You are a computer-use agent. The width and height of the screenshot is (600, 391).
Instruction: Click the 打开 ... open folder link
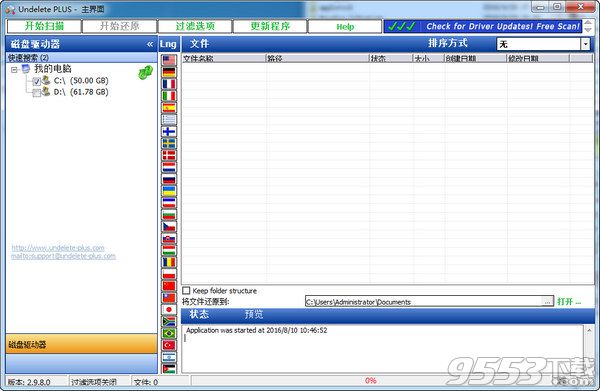click(x=569, y=301)
